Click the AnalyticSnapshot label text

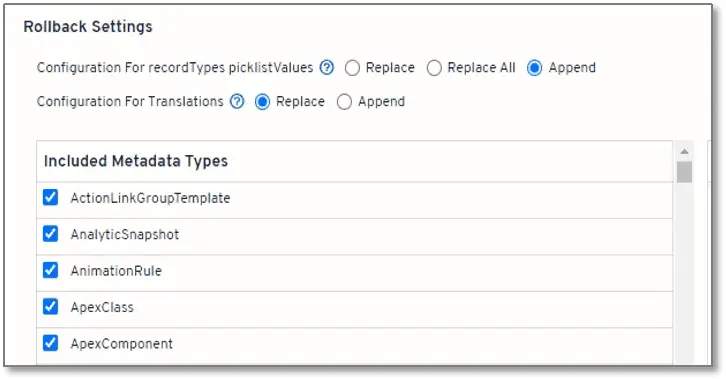point(125,235)
